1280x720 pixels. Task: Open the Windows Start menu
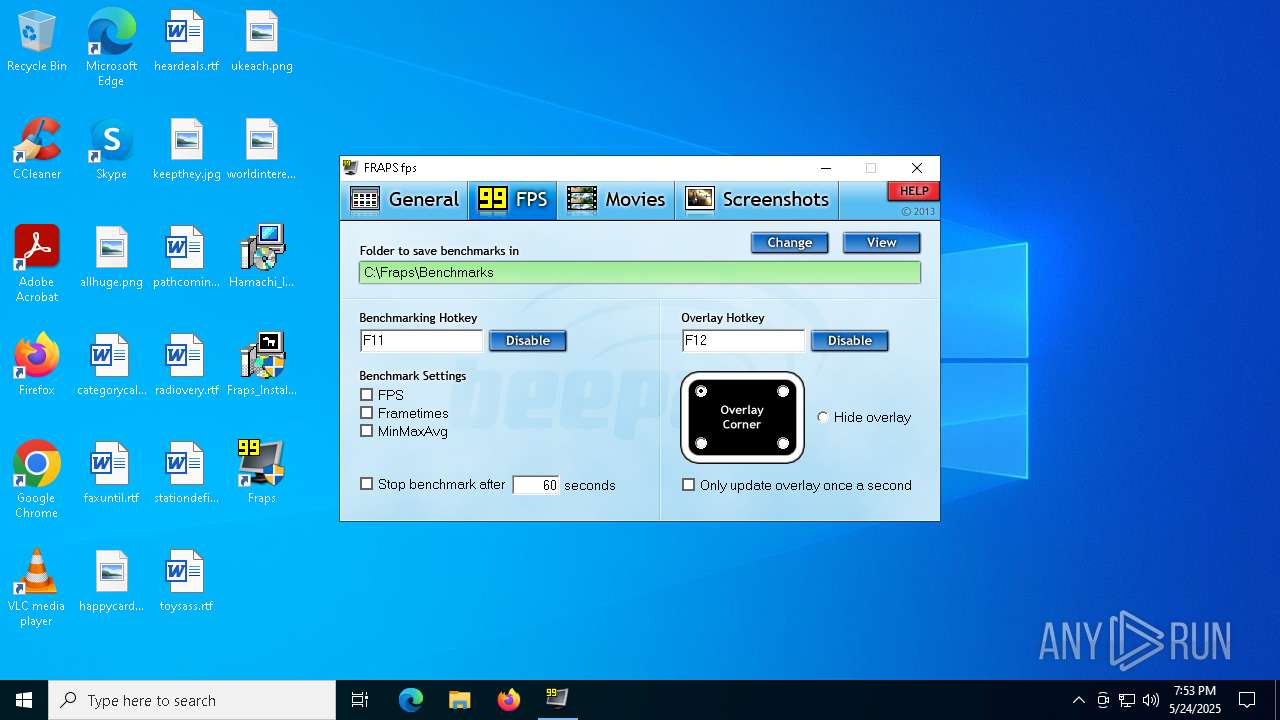point(24,700)
